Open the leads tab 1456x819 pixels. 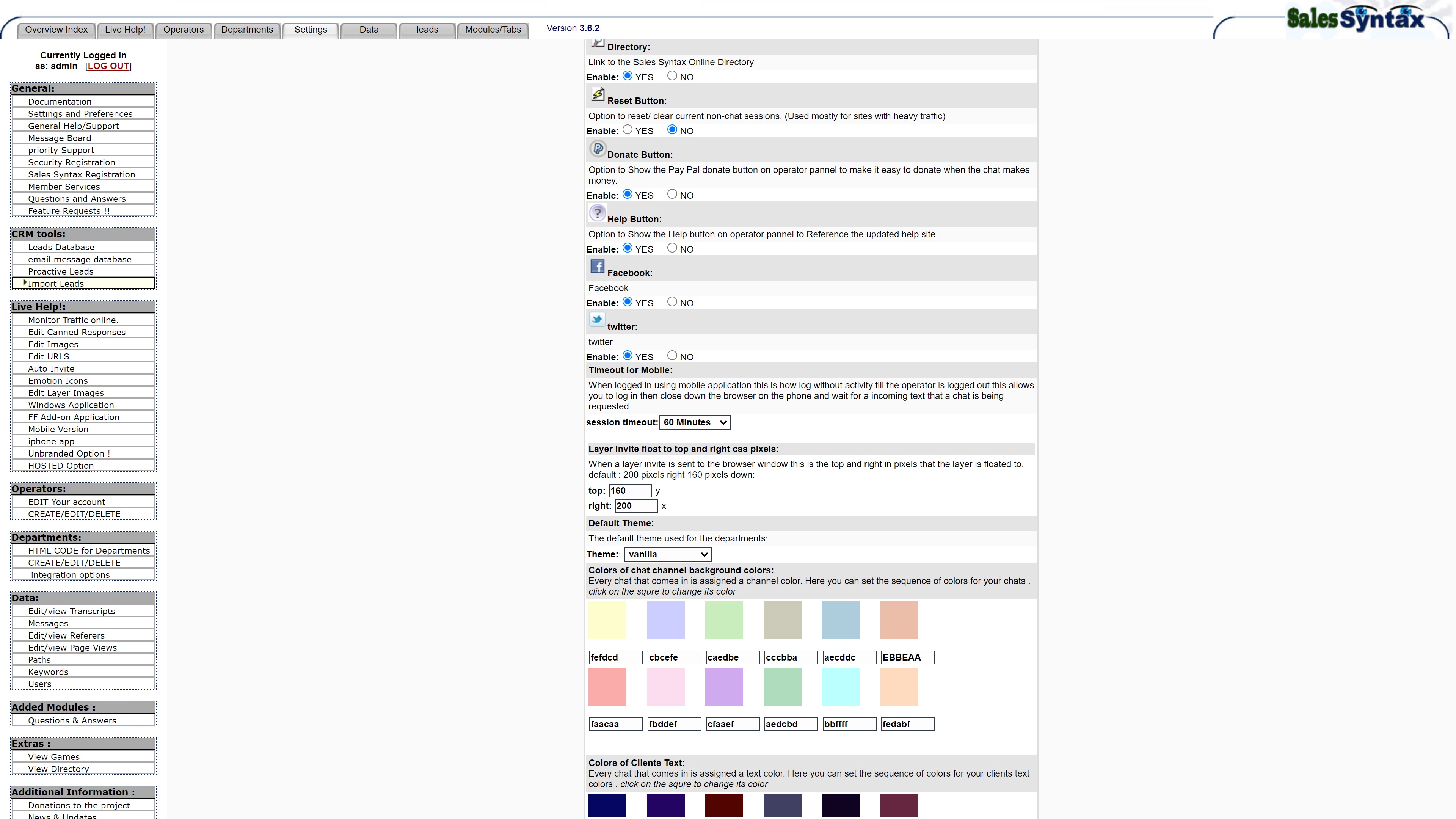427,30
